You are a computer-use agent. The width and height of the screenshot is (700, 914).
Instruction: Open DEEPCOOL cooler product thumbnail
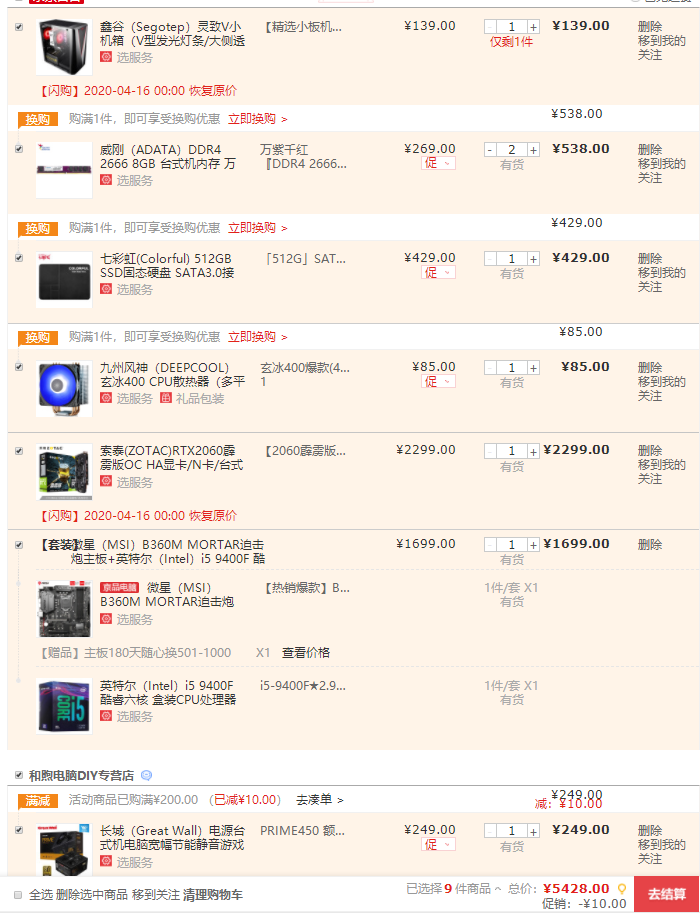64,388
